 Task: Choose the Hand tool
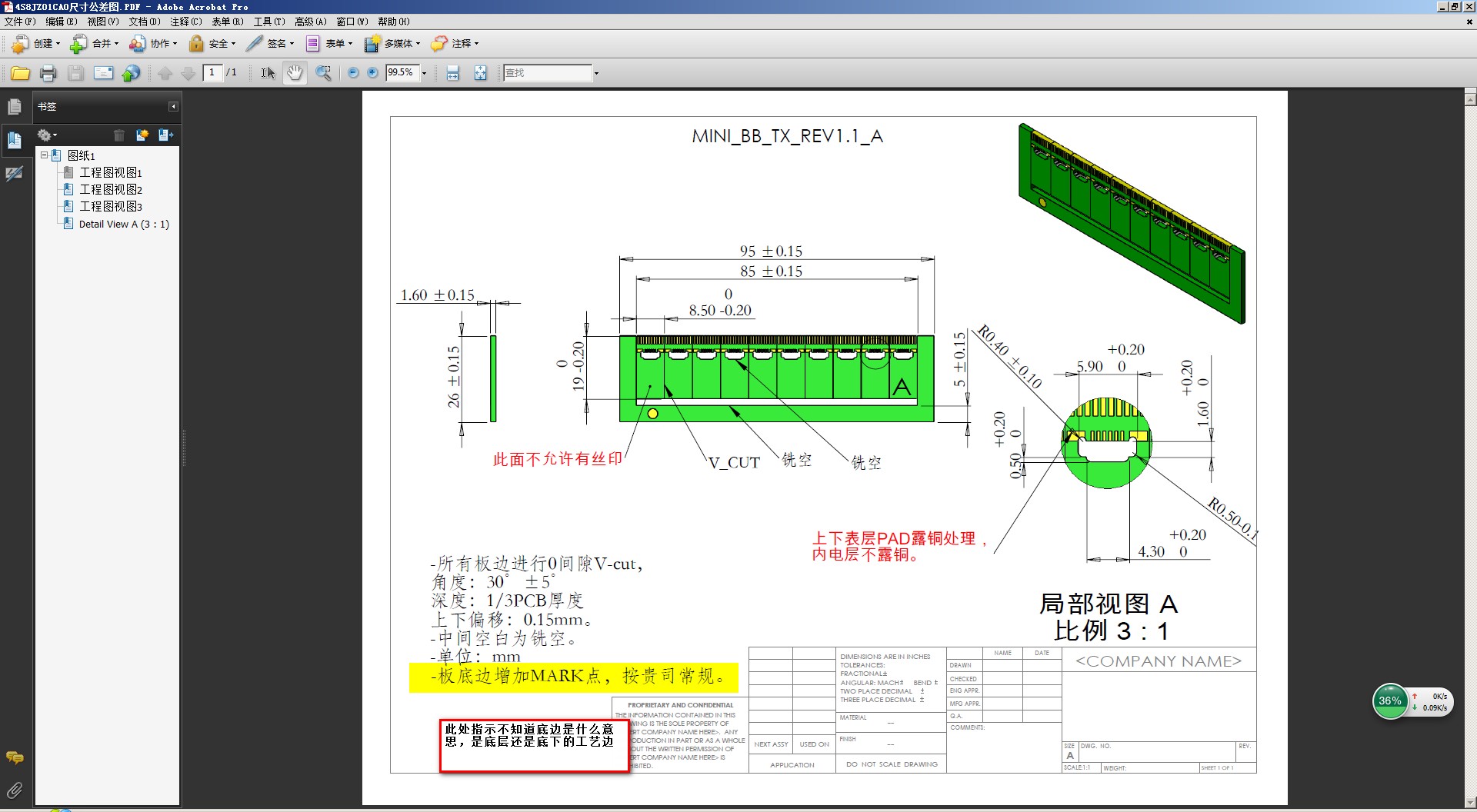click(x=295, y=73)
